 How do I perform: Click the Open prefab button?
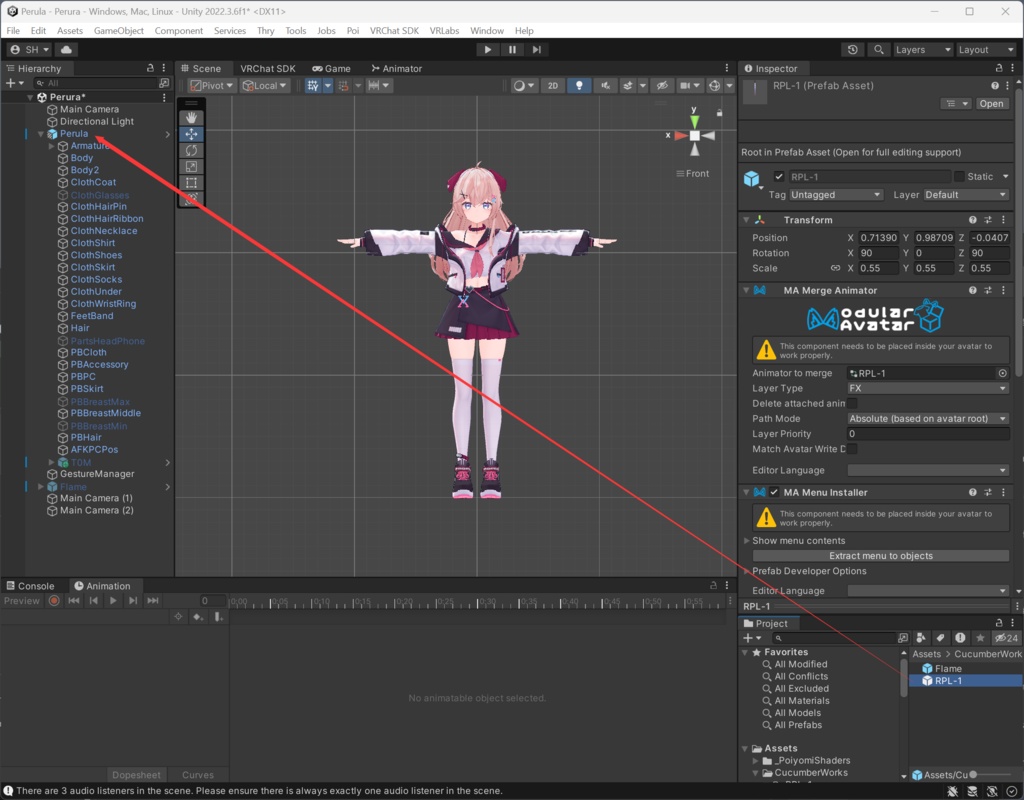(x=991, y=104)
